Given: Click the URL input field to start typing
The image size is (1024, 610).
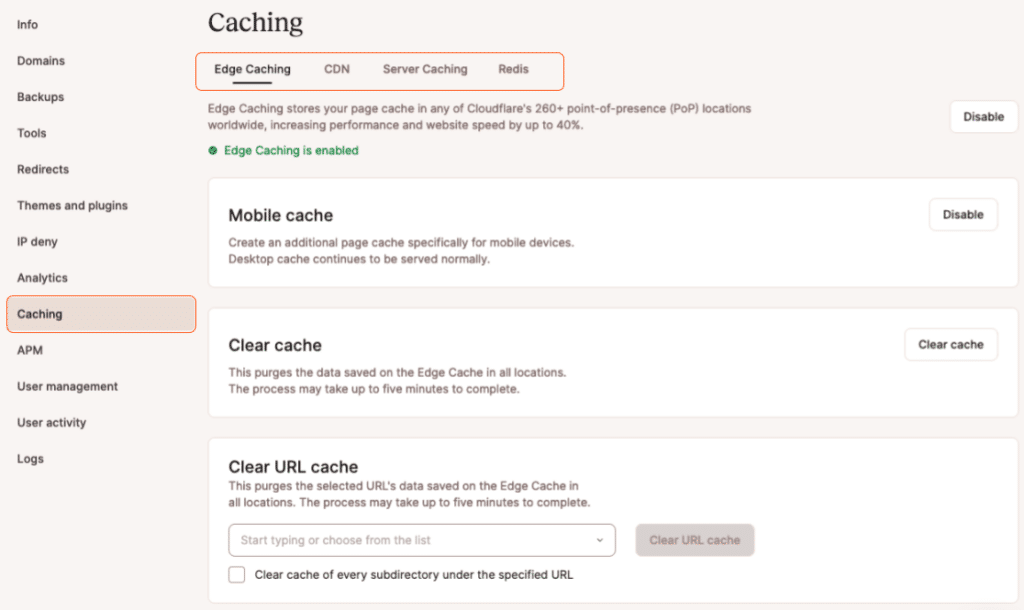Looking at the screenshot, I should click(x=400, y=540).
